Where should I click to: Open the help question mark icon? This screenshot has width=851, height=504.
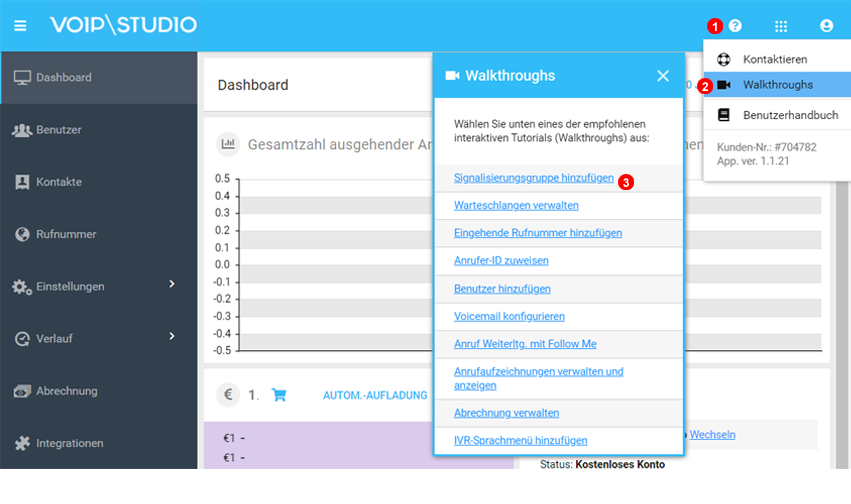pos(735,26)
